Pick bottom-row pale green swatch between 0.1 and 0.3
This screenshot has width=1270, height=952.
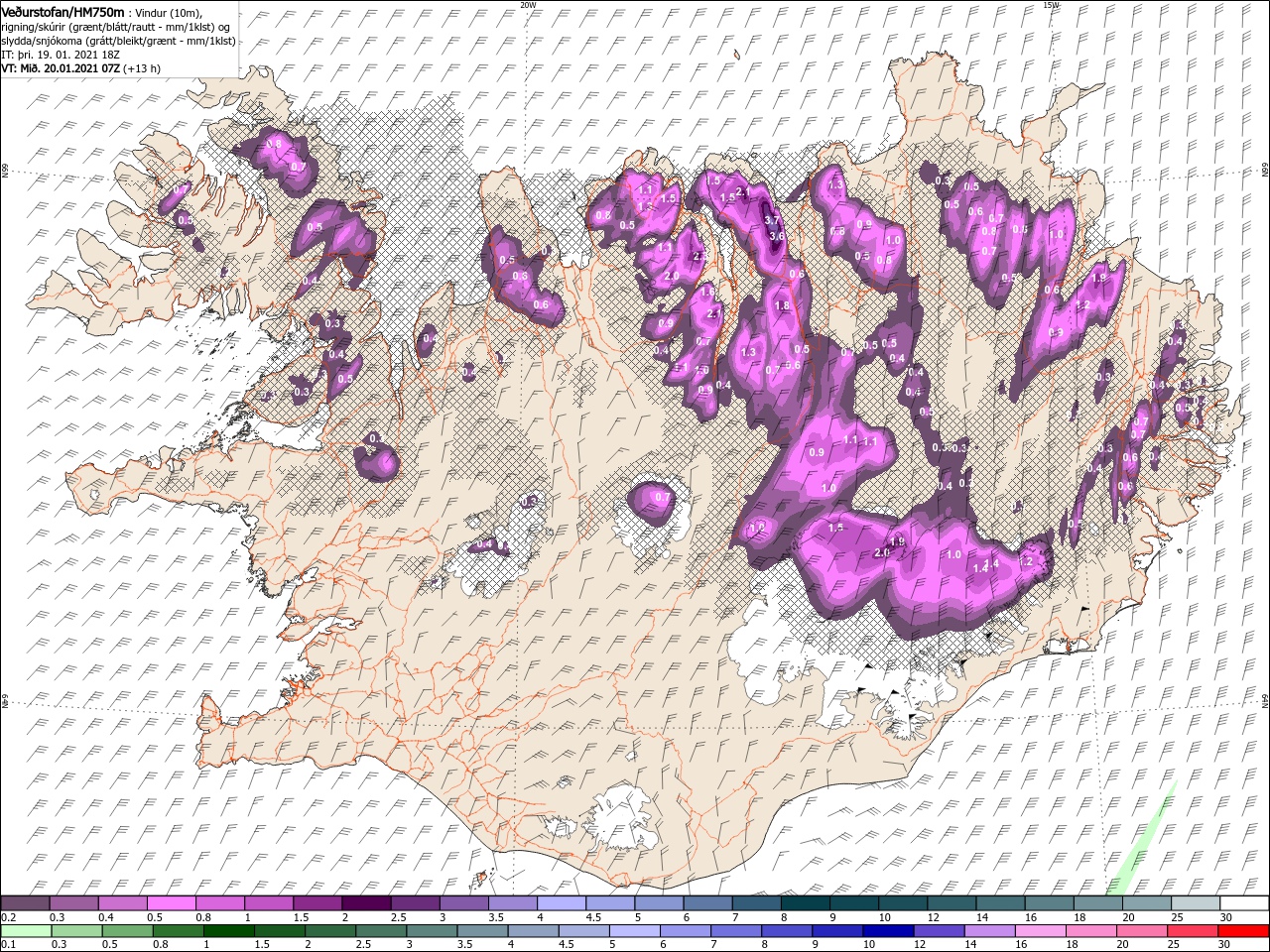26,930
